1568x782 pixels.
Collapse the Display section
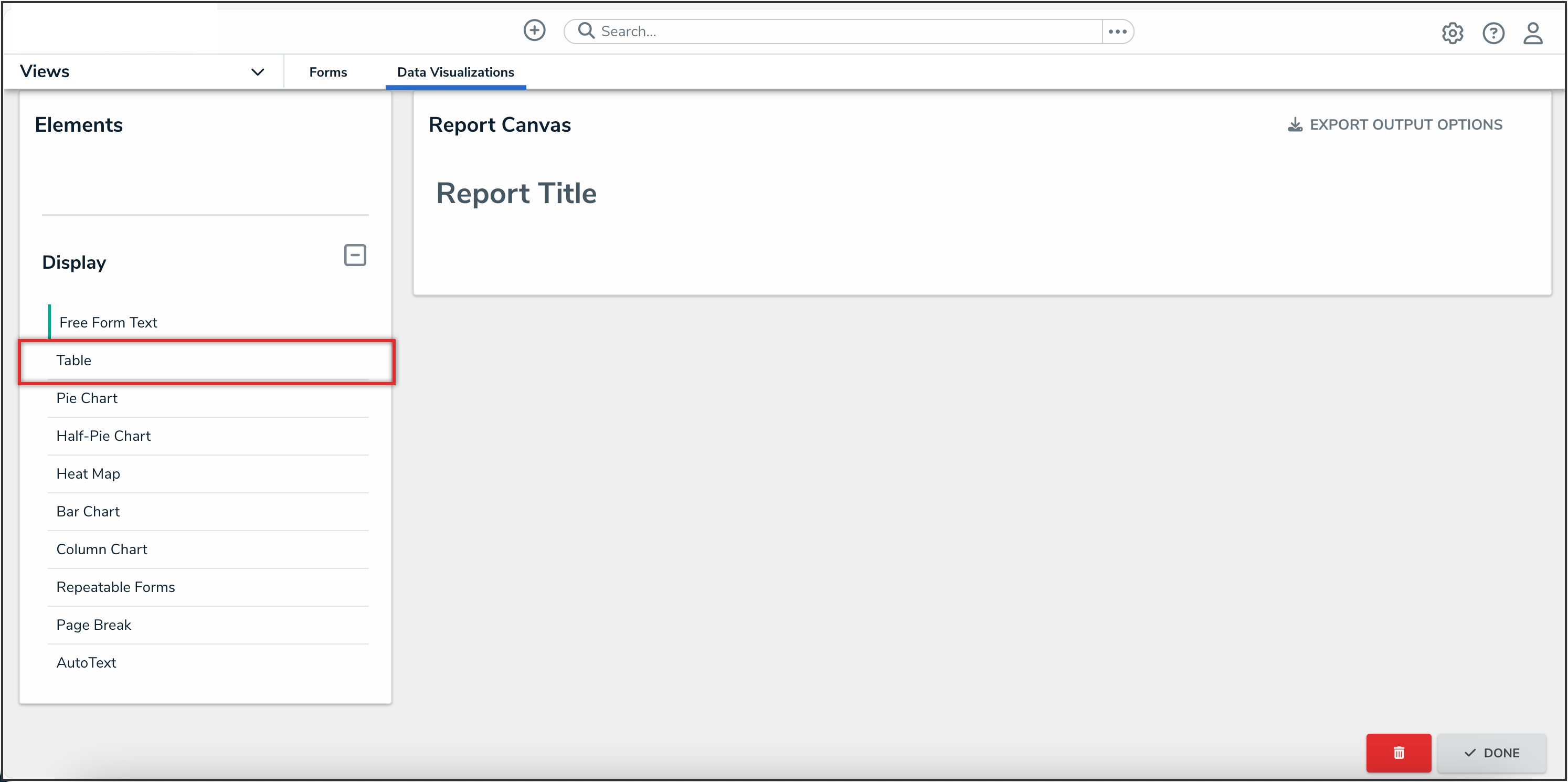point(355,255)
